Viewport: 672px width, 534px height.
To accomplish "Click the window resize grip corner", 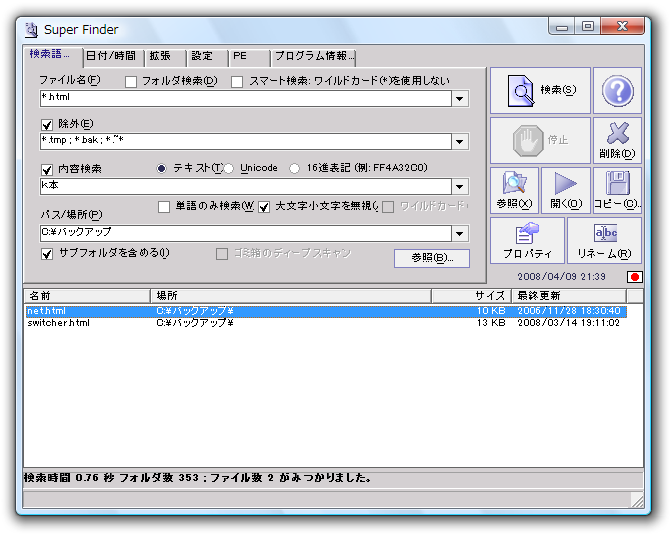I will coord(637,501).
